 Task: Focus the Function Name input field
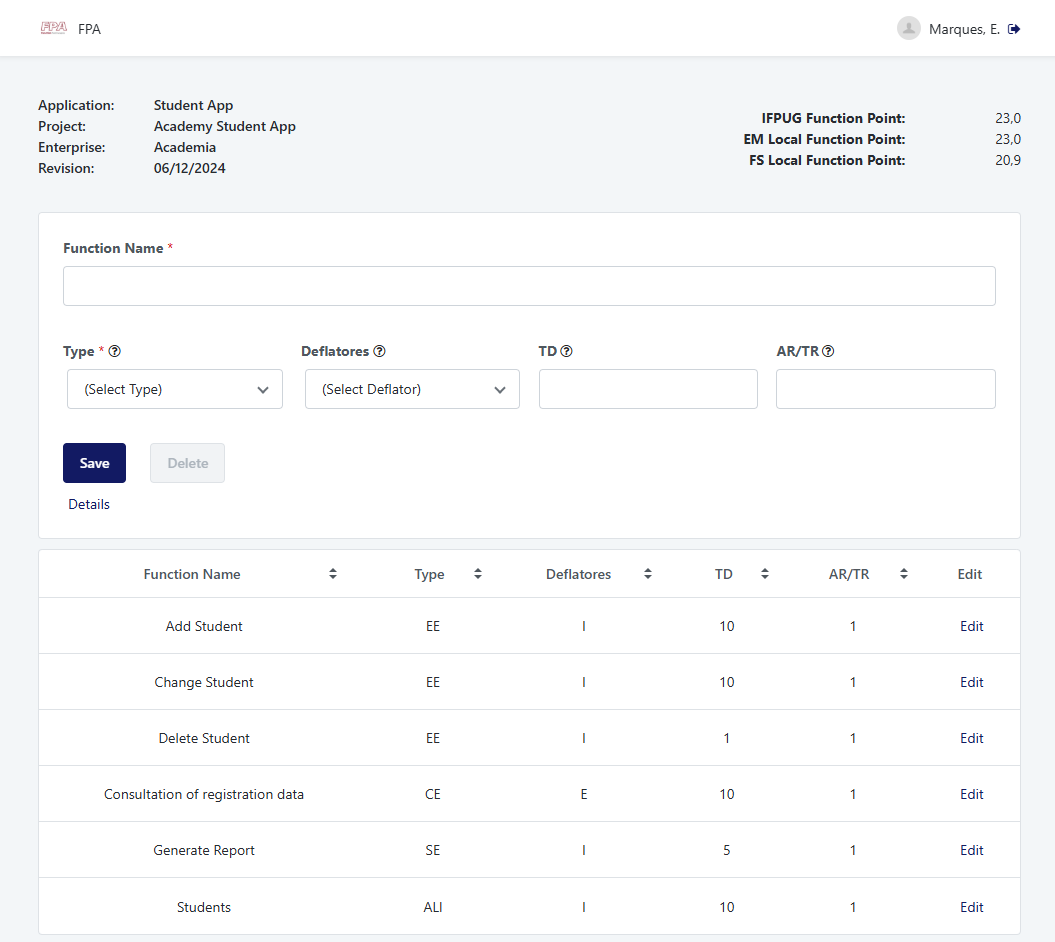point(529,286)
